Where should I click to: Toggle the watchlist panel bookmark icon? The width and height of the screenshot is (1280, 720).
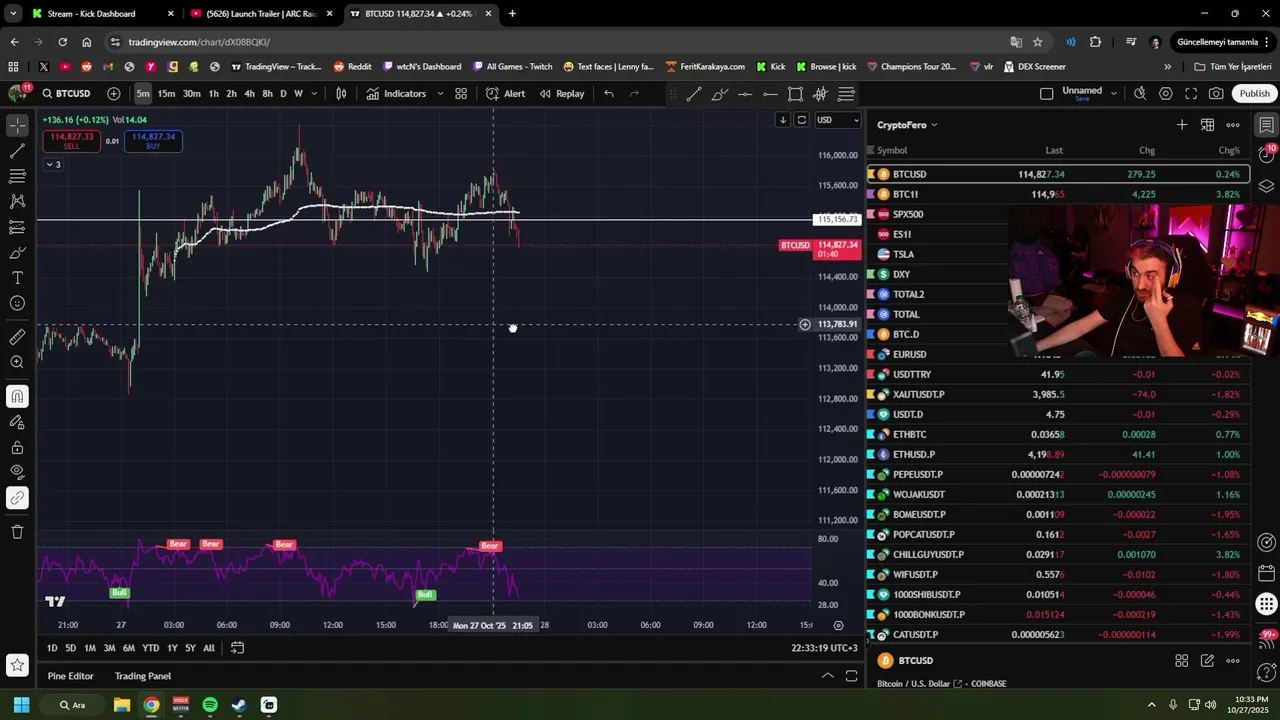(1266, 125)
